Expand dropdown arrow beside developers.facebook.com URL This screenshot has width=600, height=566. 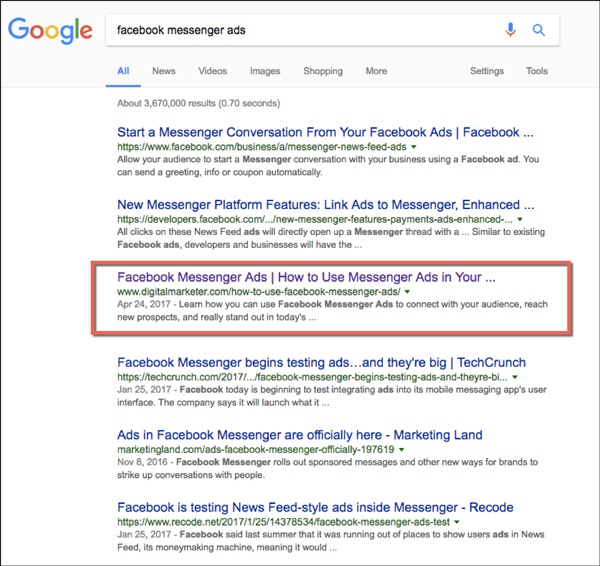[x=520, y=219]
